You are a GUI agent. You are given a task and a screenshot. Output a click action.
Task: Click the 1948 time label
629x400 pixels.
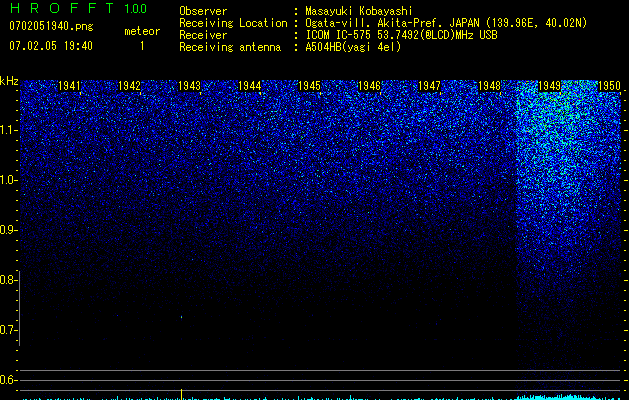pyautogui.click(x=489, y=86)
